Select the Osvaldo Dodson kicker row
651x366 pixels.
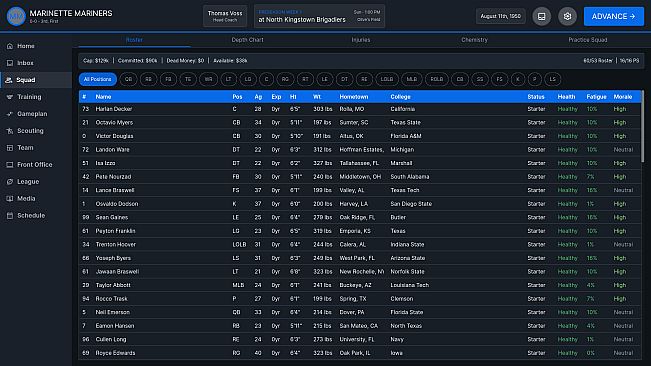(360, 204)
